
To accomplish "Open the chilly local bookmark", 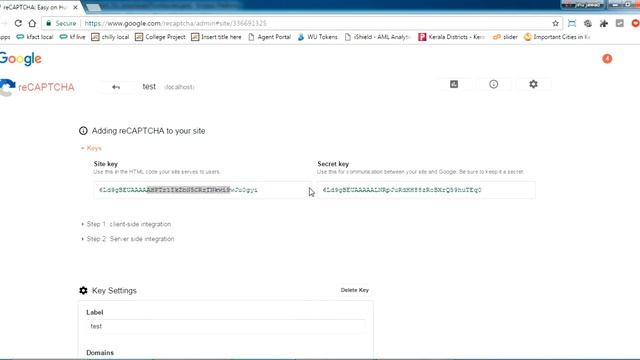I will coord(110,37).
